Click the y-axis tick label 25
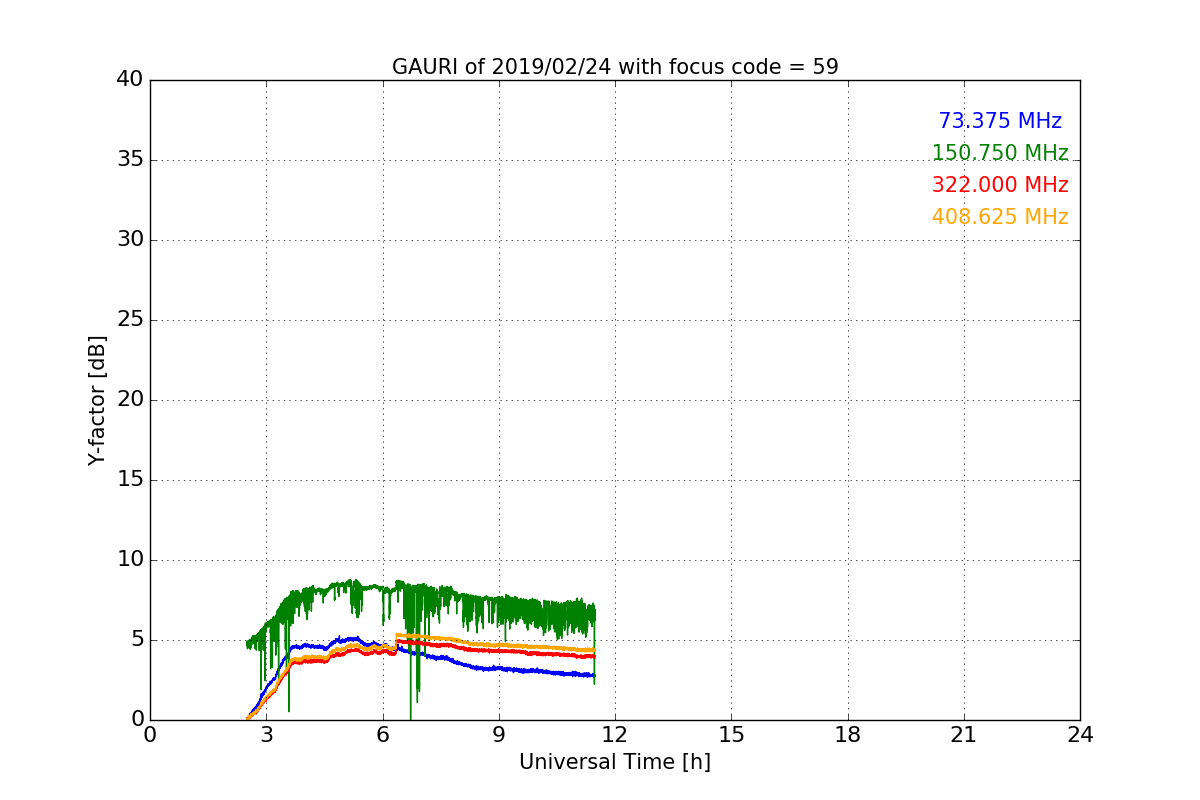This screenshot has height=800, width=1200. coord(130,320)
